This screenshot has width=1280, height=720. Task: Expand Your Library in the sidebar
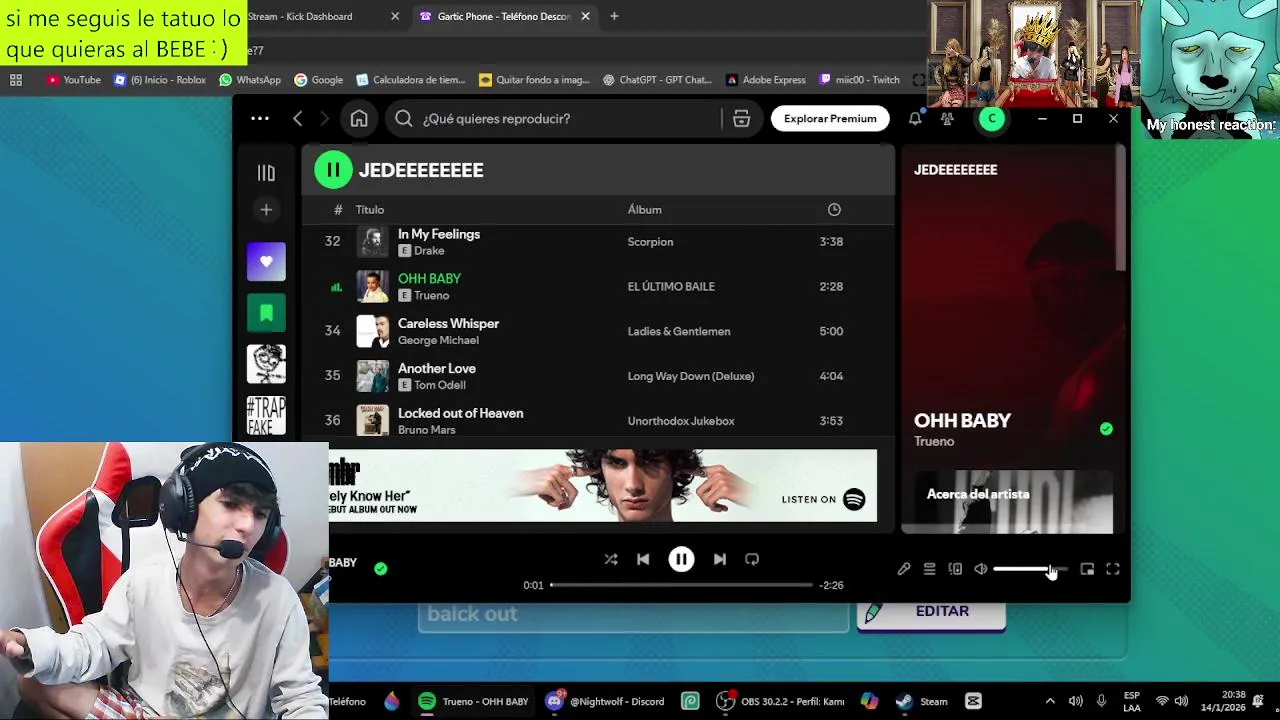266,173
